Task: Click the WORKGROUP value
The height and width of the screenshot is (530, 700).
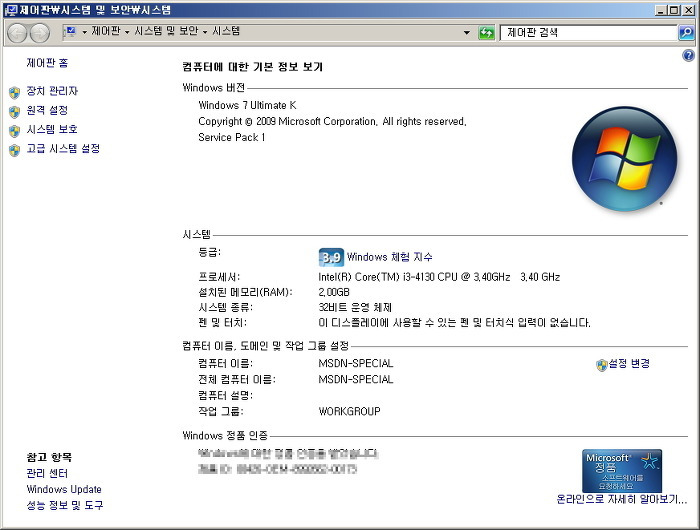Action: click(349, 412)
